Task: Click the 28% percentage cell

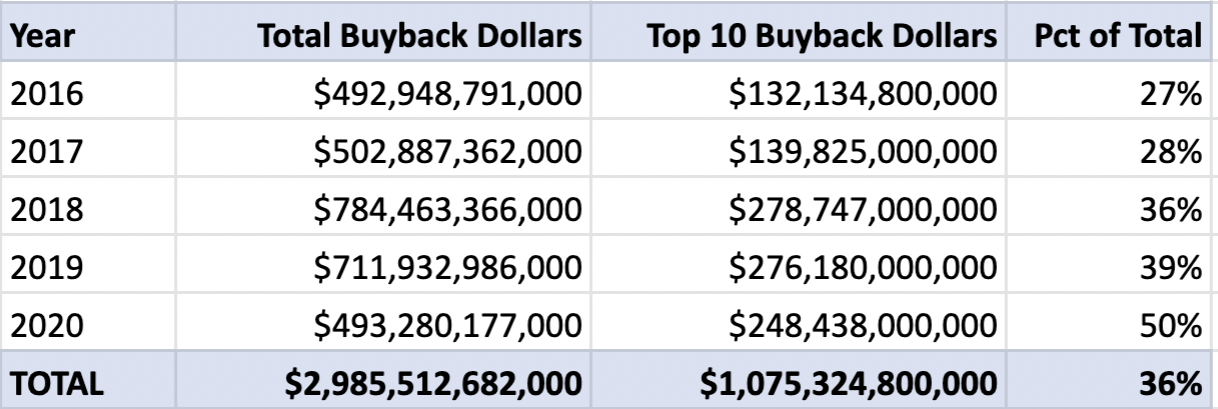Action: coord(1173,154)
